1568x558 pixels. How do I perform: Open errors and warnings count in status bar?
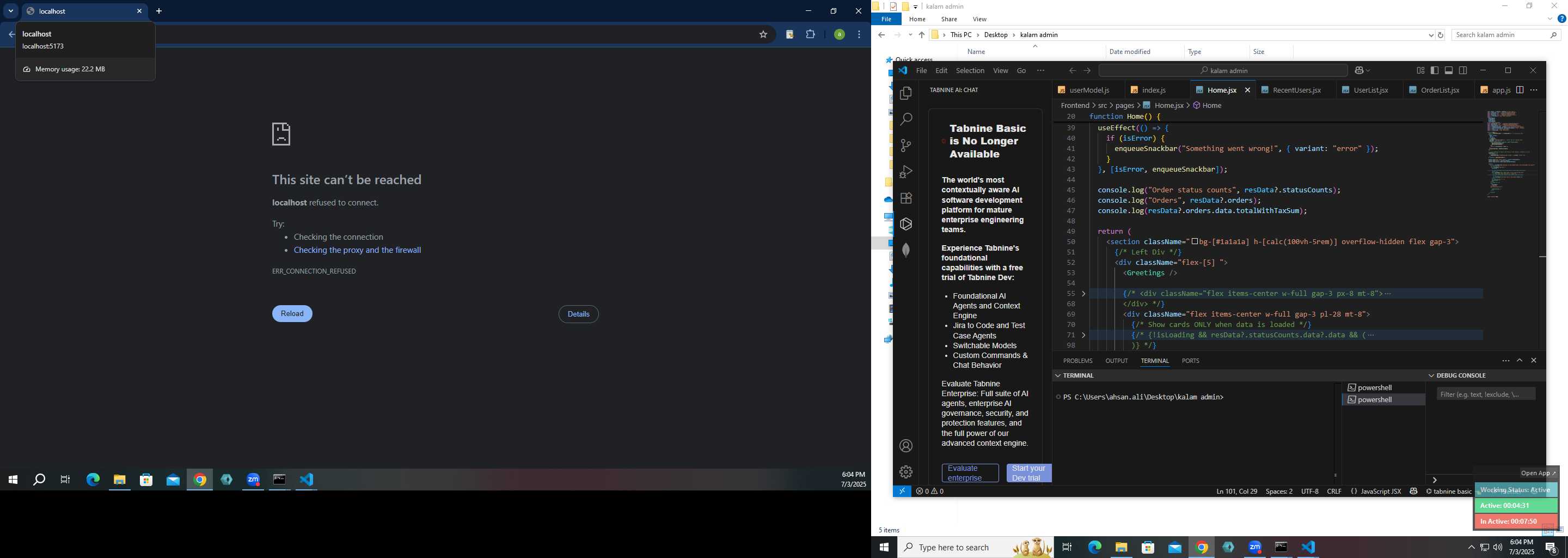pos(930,491)
